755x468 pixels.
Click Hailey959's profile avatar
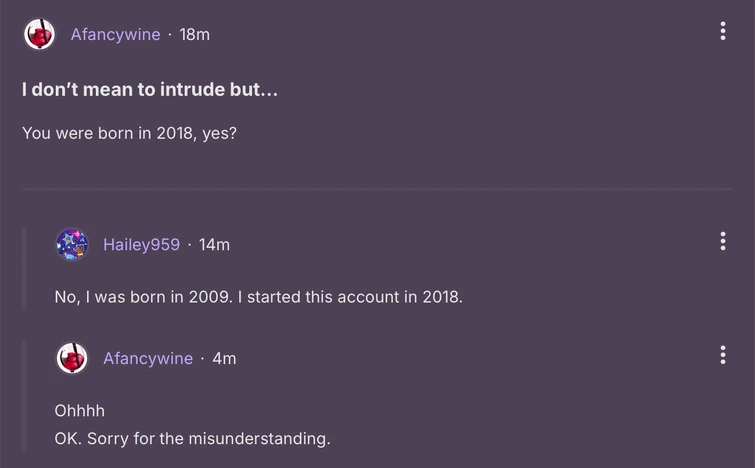72,244
